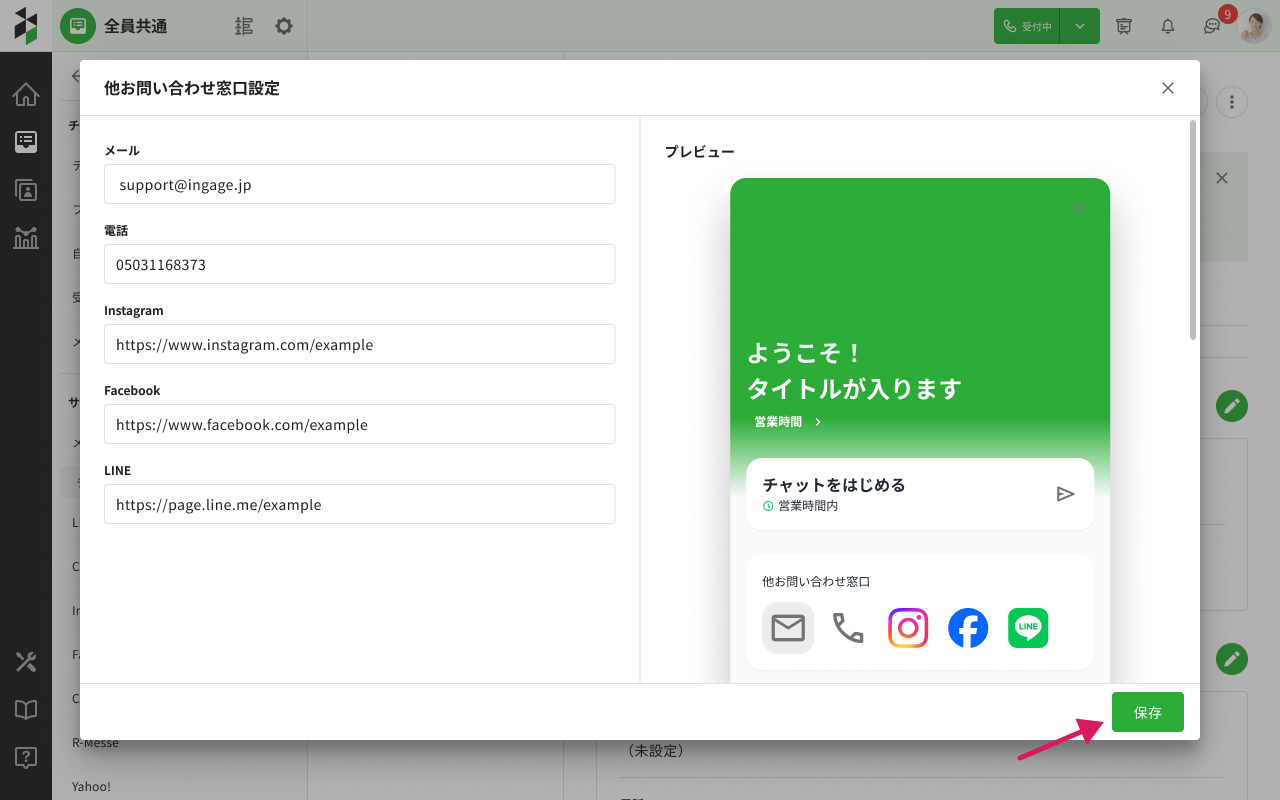The image size is (1280, 800).
Task: Open the settings gear next to 全員共通
Action: [284, 26]
